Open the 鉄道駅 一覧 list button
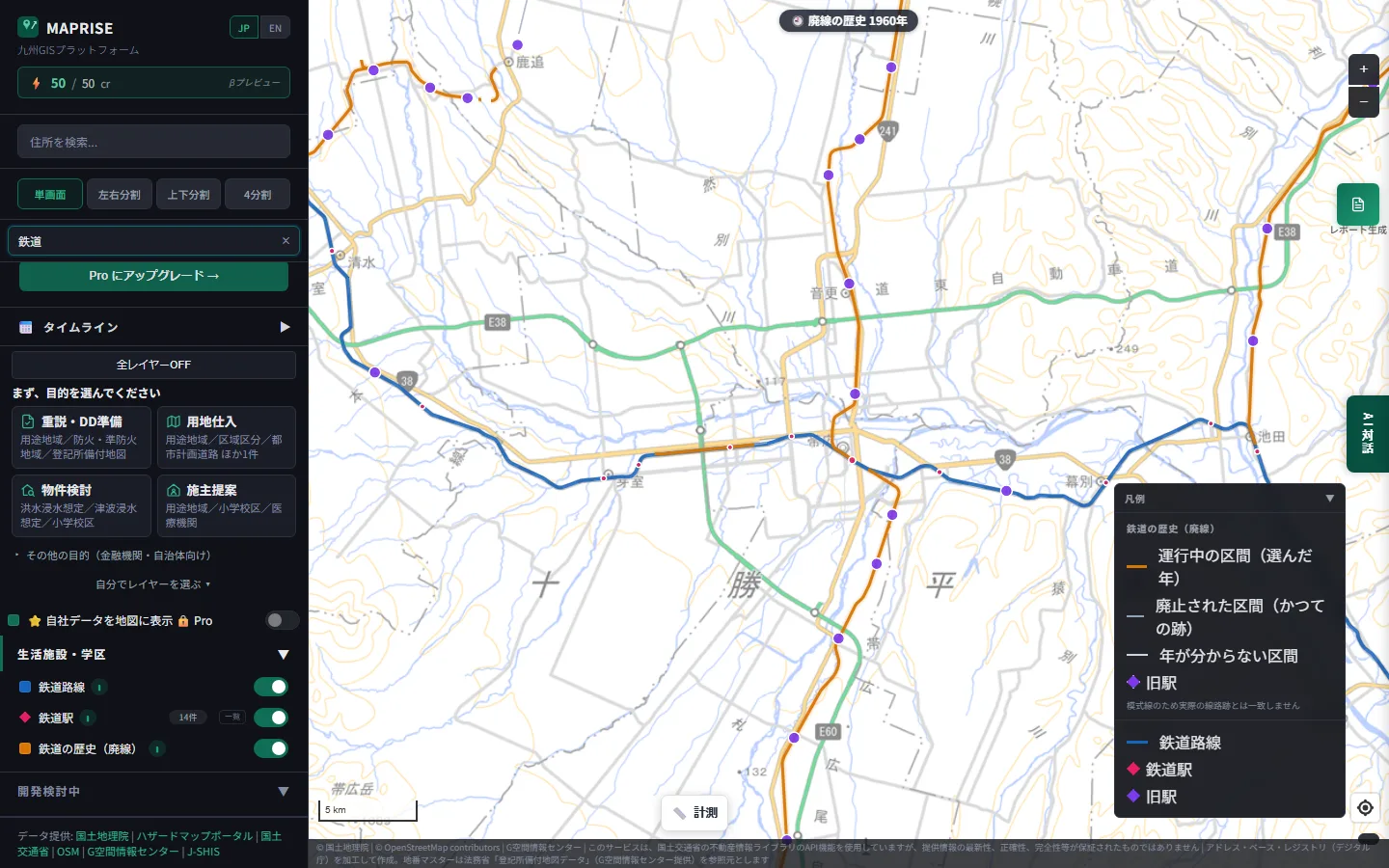1389x868 pixels. click(x=232, y=717)
